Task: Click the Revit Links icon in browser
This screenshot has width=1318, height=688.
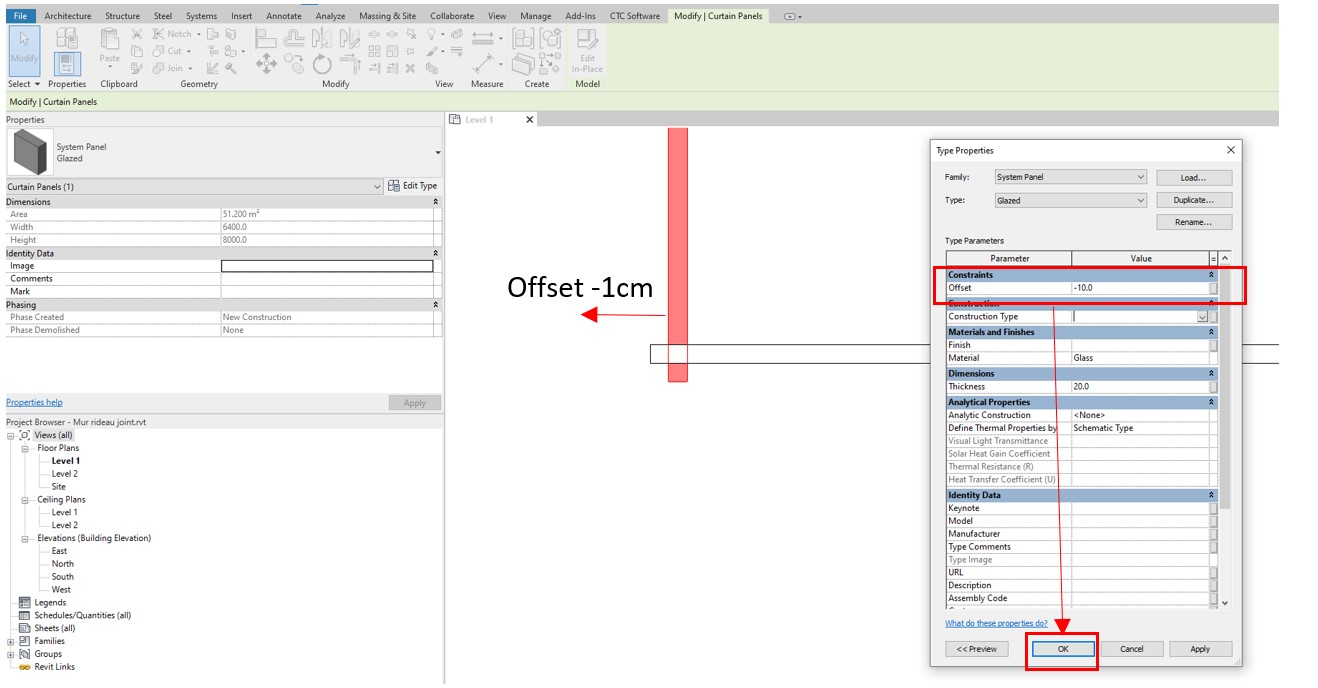Action: click(x=25, y=667)
